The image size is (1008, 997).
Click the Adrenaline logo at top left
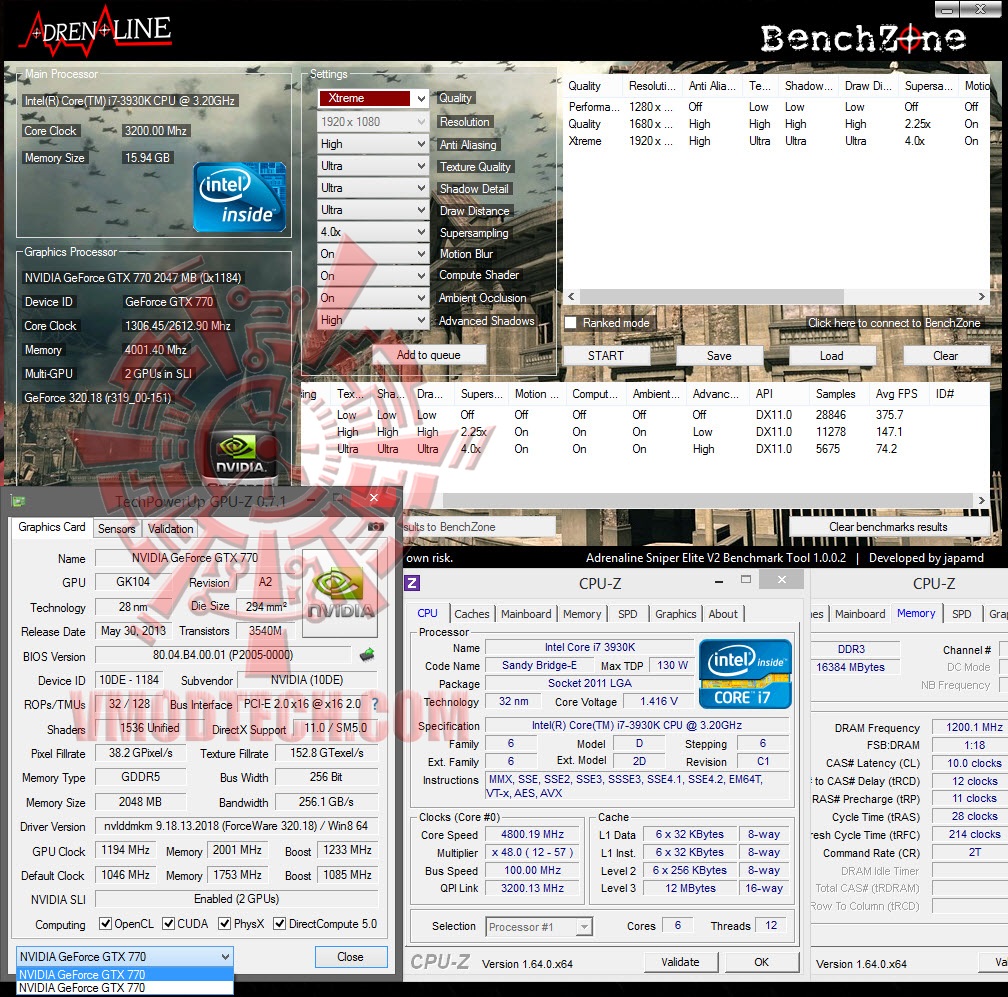(x=98, y=30)
